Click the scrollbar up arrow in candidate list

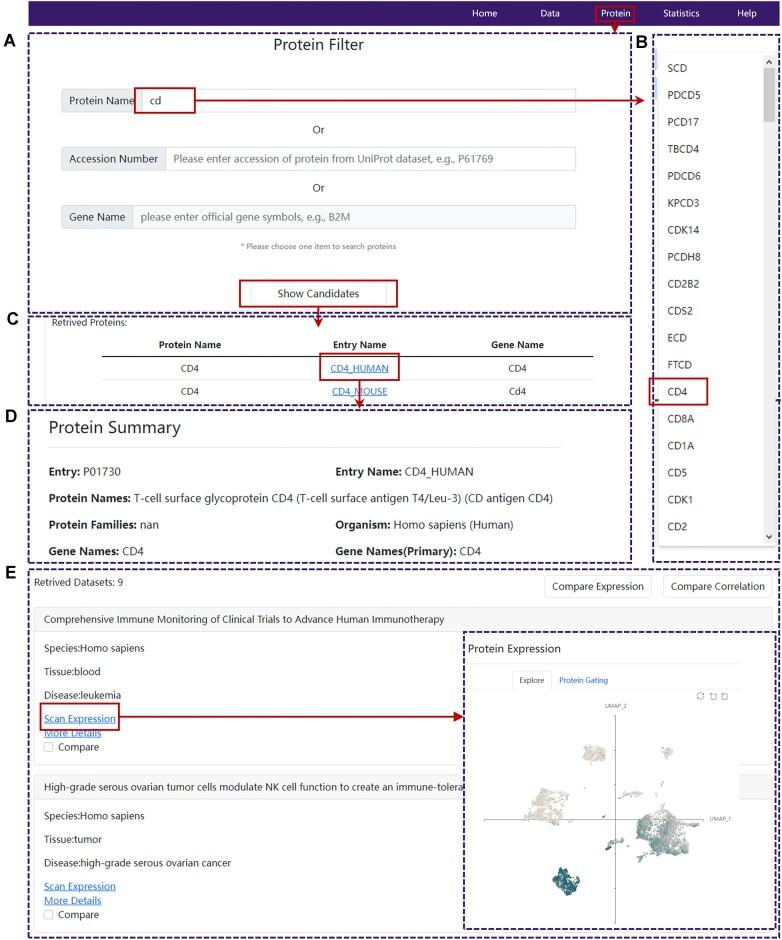769,61
